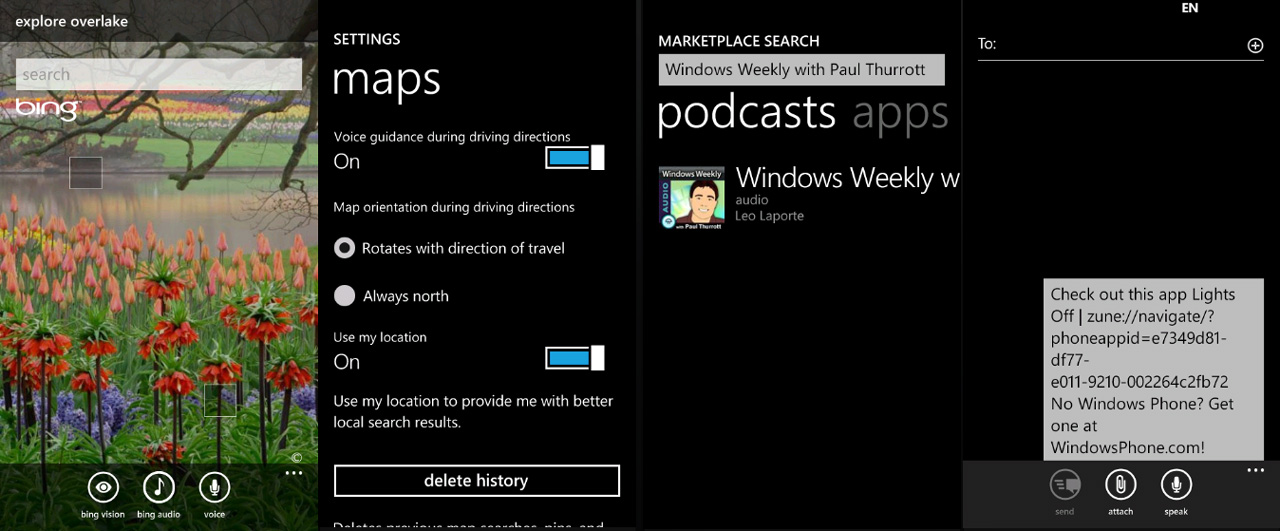Select Always north map orientation
1280x531 pixels.
coord(391,296)
